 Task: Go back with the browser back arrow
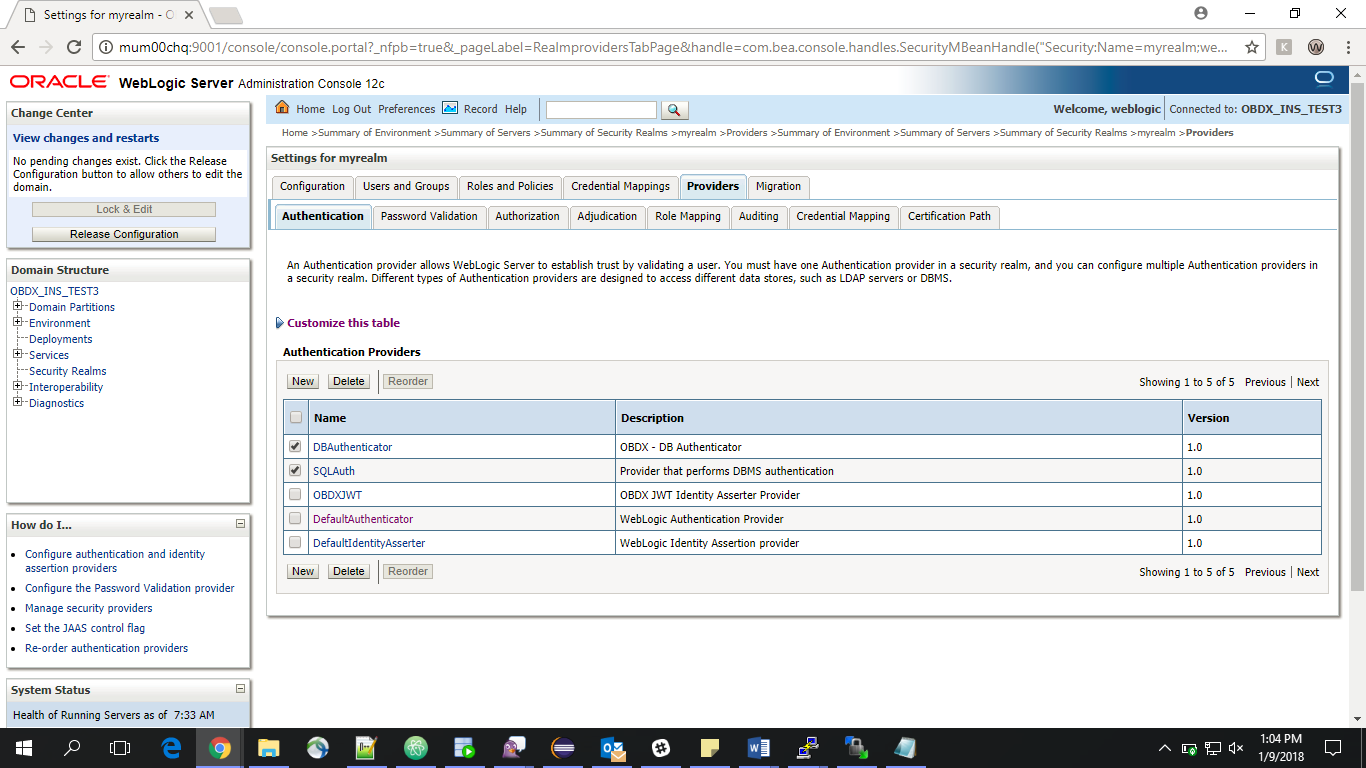(17, 47)
